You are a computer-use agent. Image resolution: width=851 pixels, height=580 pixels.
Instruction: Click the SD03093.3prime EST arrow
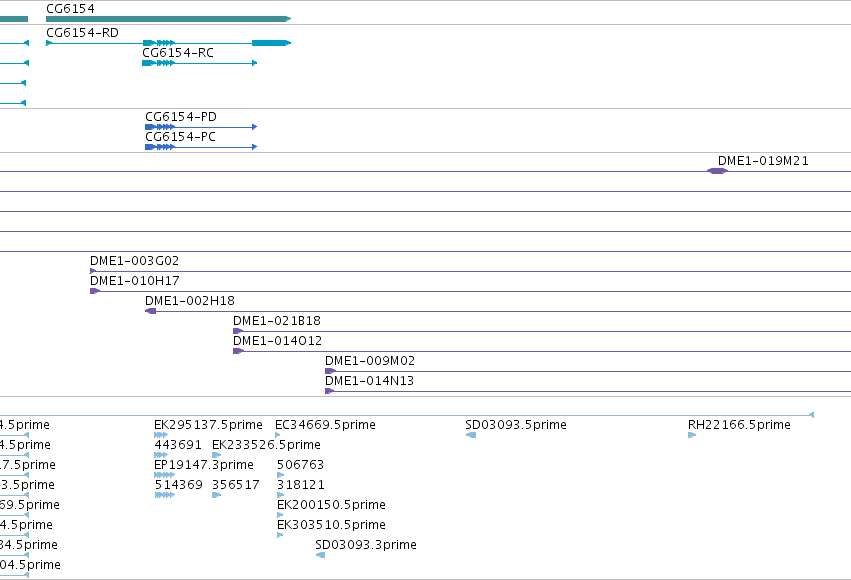coord(321,555)
